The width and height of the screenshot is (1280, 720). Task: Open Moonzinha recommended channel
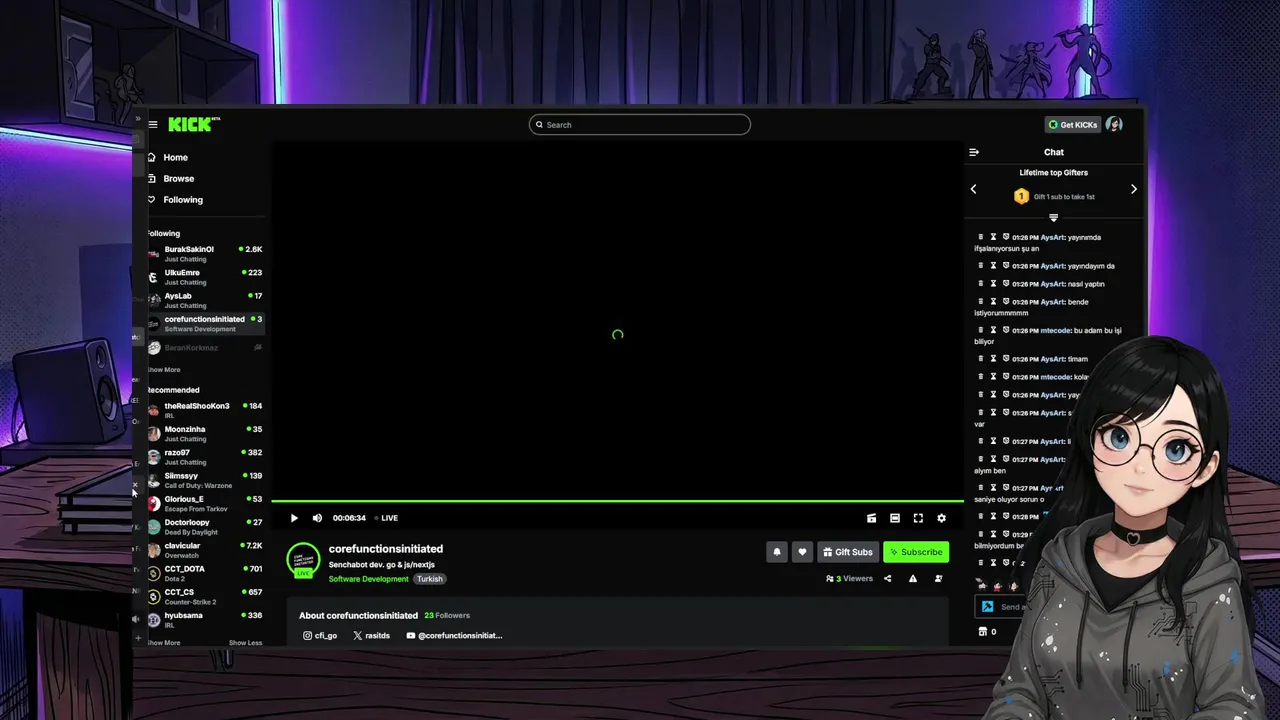205,433
